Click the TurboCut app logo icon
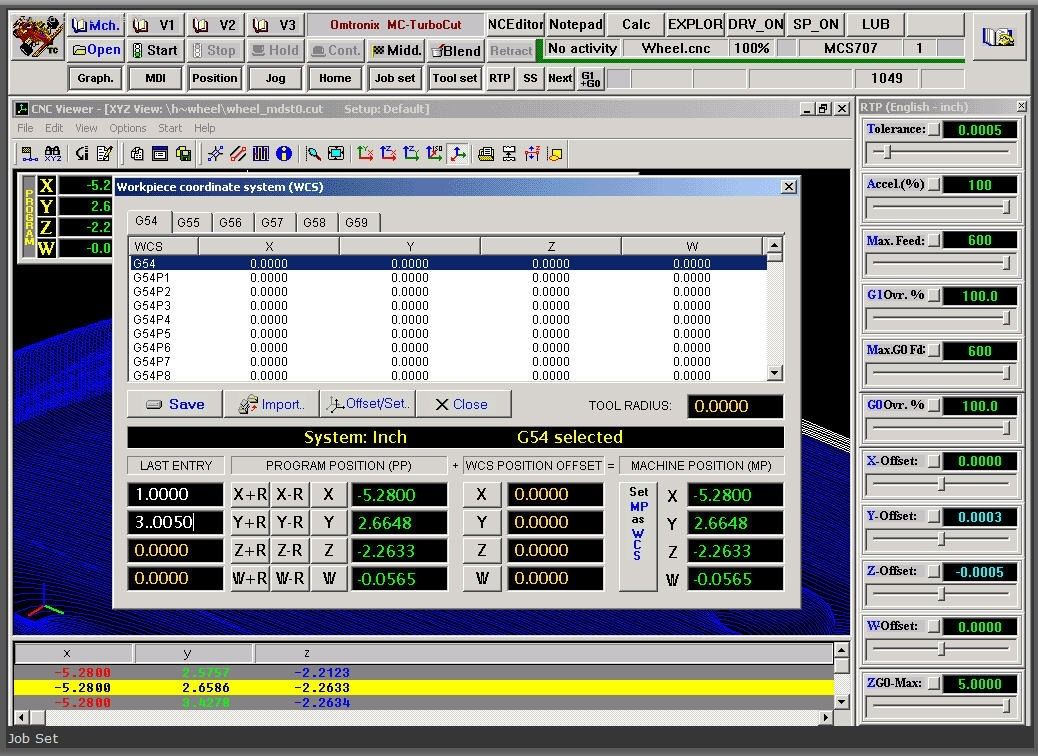 click(36, 37)
